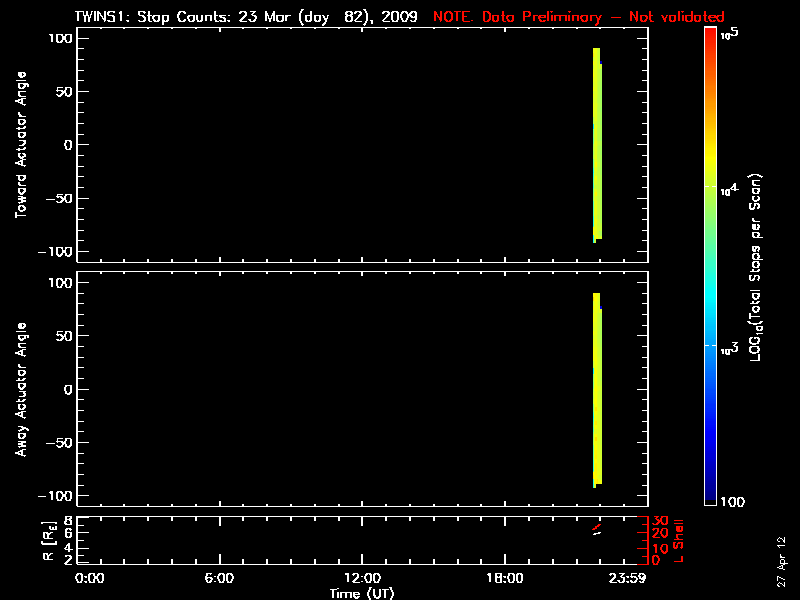Click the '-50' tick of the Away panel
The width and height of the screenshot is (800, 600).
point(59,443)
